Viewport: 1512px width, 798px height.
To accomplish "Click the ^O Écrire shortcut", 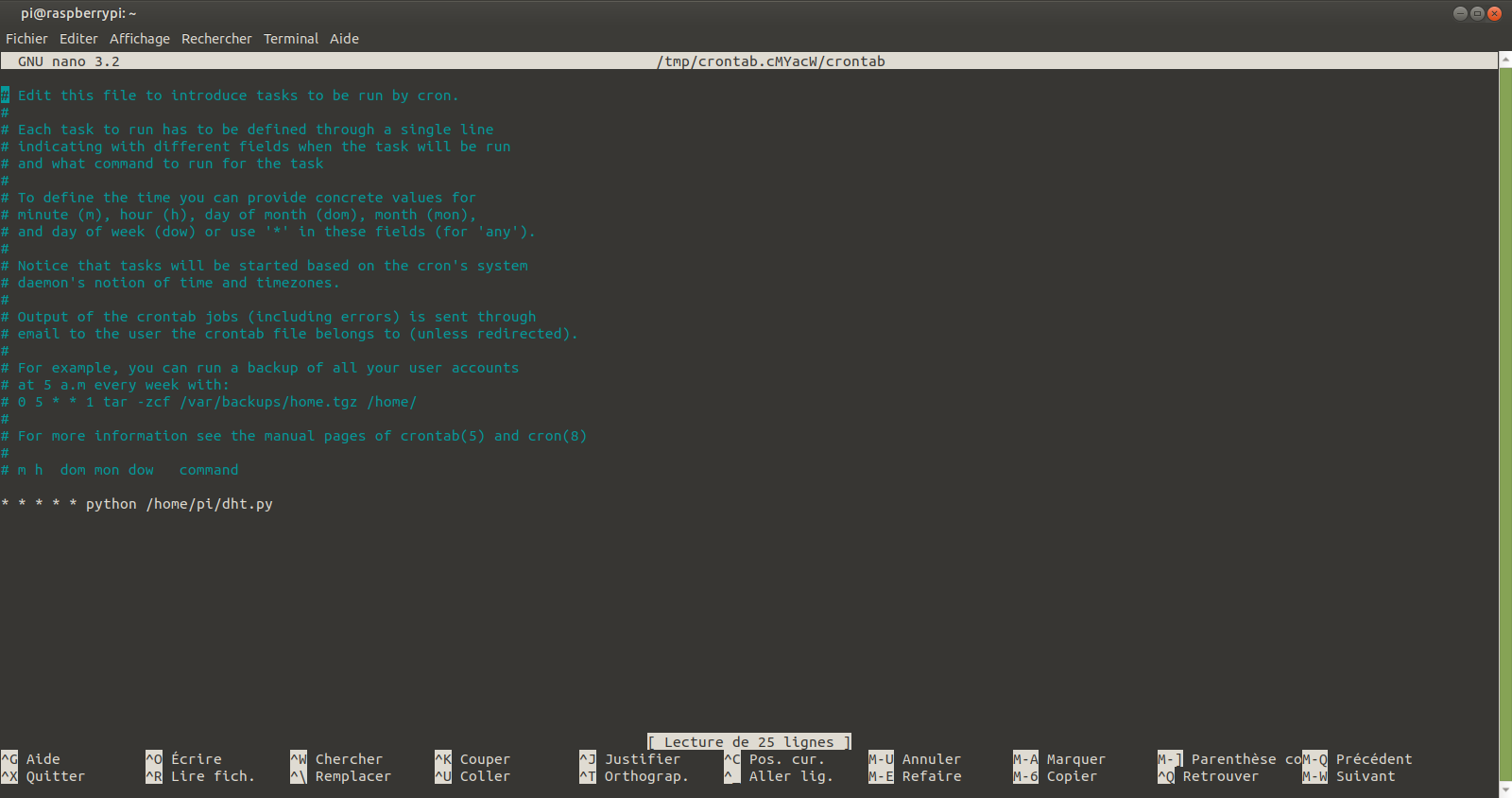I will point(184,759).
